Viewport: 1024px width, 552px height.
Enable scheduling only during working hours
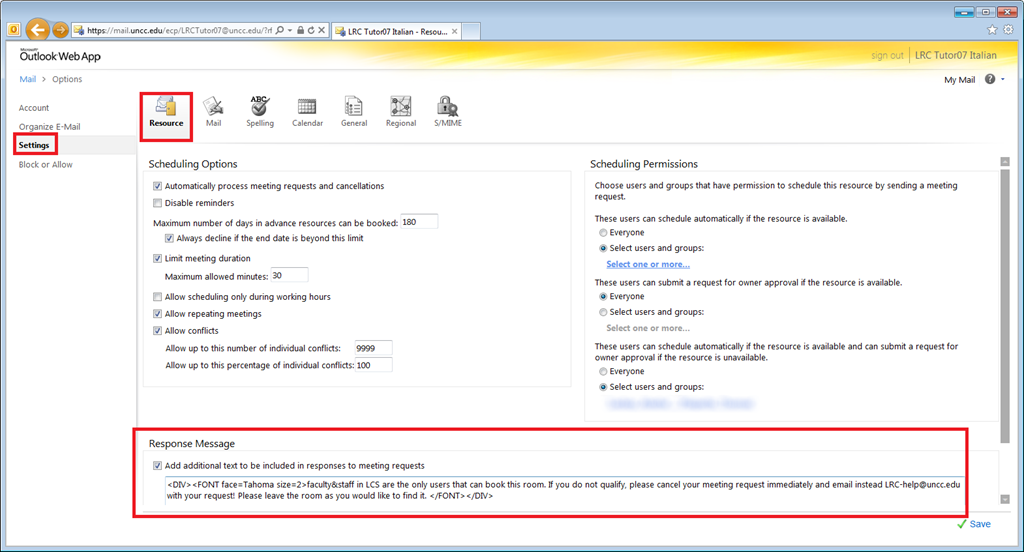tap(158, 297)
